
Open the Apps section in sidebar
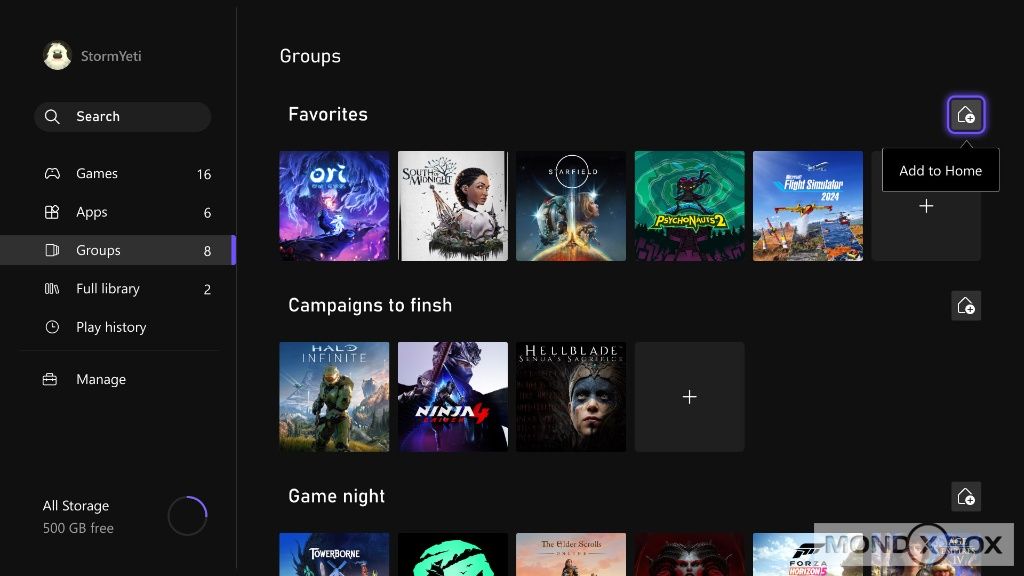click(92, 212)
